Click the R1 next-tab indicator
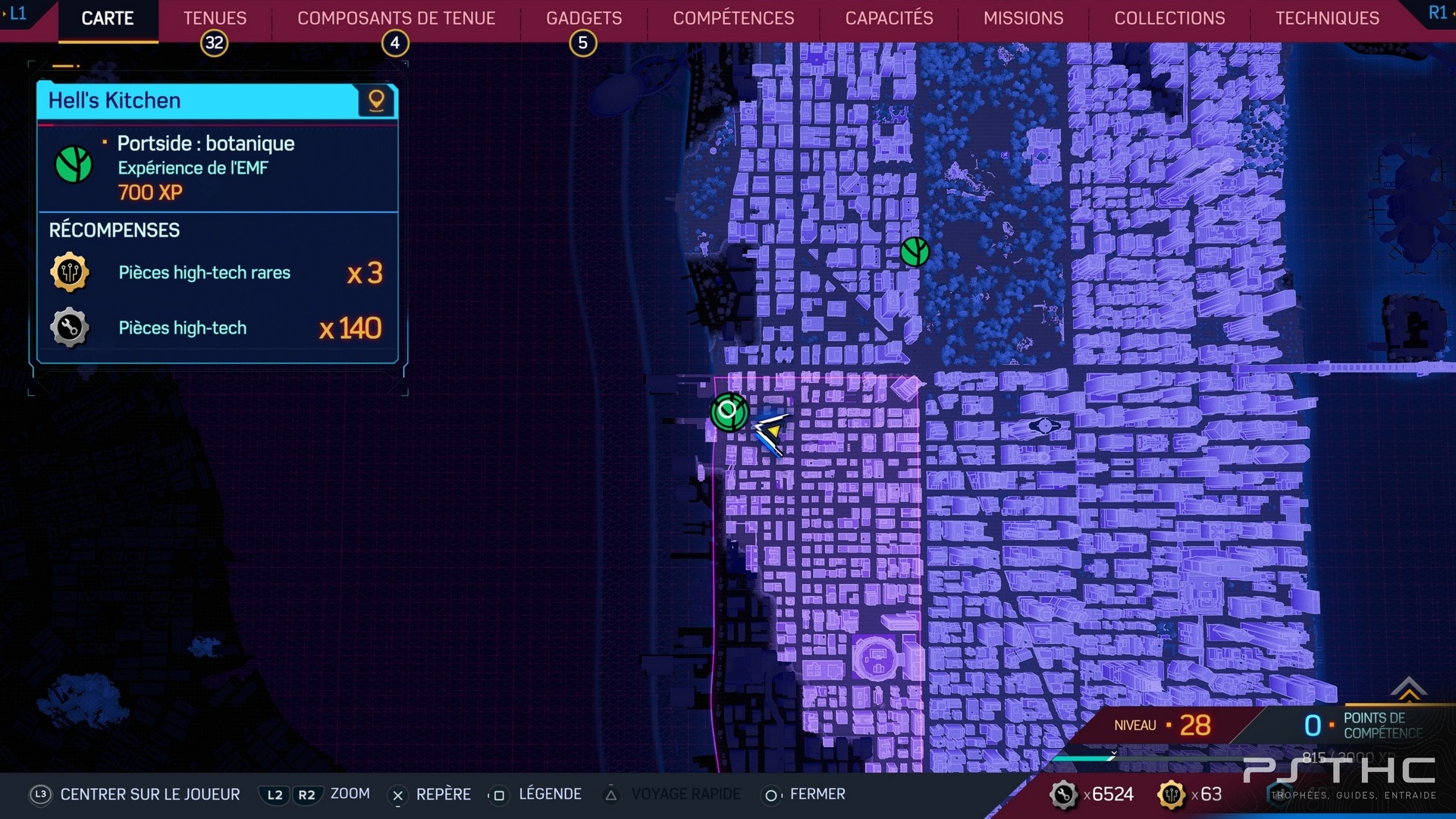Viewport: 1456px width, 819px height. [1437, 13]
